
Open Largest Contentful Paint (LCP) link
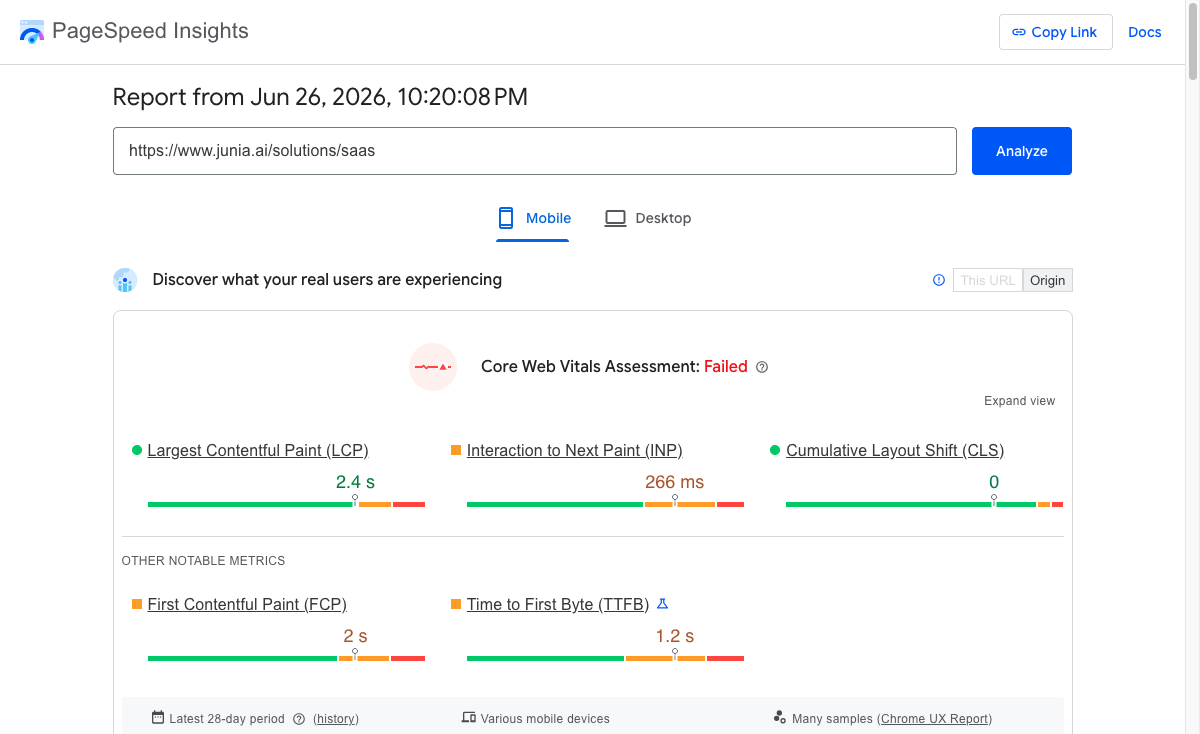258,451
